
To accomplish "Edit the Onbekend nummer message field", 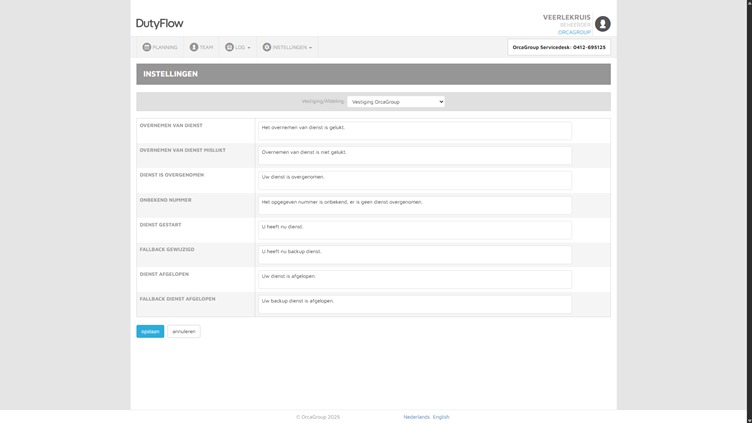I will tap(415, 205).
